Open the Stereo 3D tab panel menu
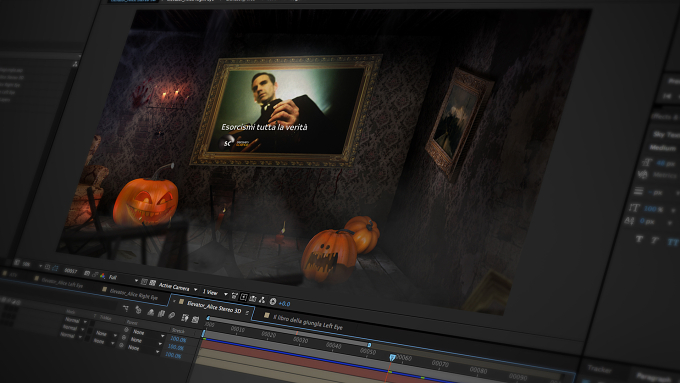The image size is (680, 383). click(x=247, y=313)
